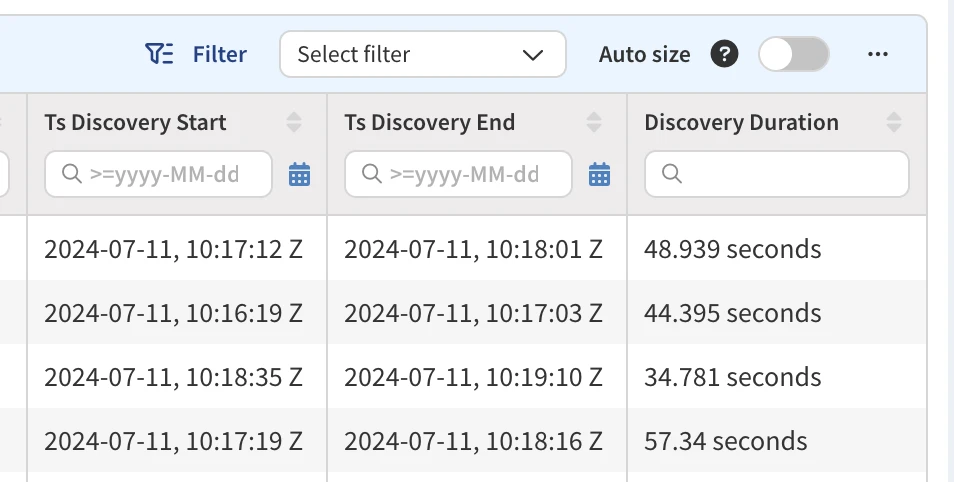Image resolution: width=954 pixels, height=482 pixels.
Task: Select start time cell 2024-07-11, 10:16:19 Z
Action: pos(173,313)
